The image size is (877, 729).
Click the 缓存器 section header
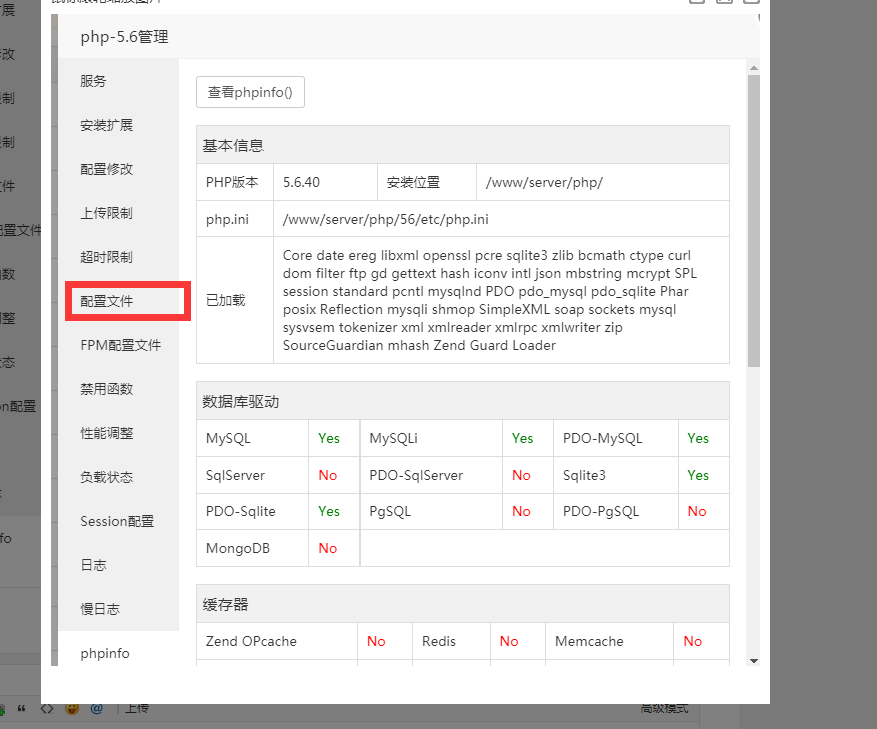463,604
